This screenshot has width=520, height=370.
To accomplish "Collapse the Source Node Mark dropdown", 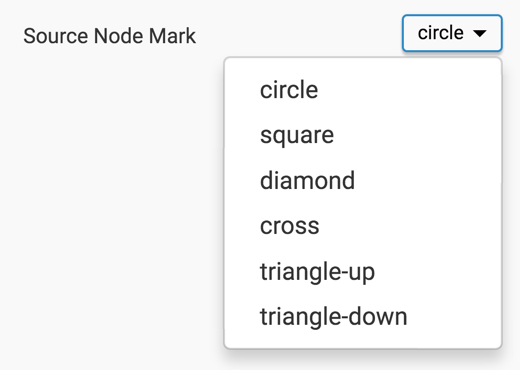I will pos(452,33).
